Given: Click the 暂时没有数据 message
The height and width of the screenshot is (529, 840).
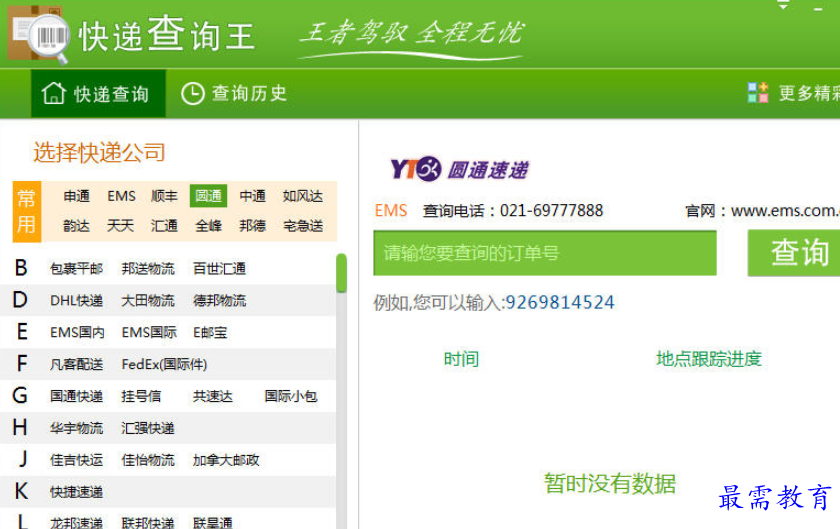Looking at the screenshot, I should (610, 483).
